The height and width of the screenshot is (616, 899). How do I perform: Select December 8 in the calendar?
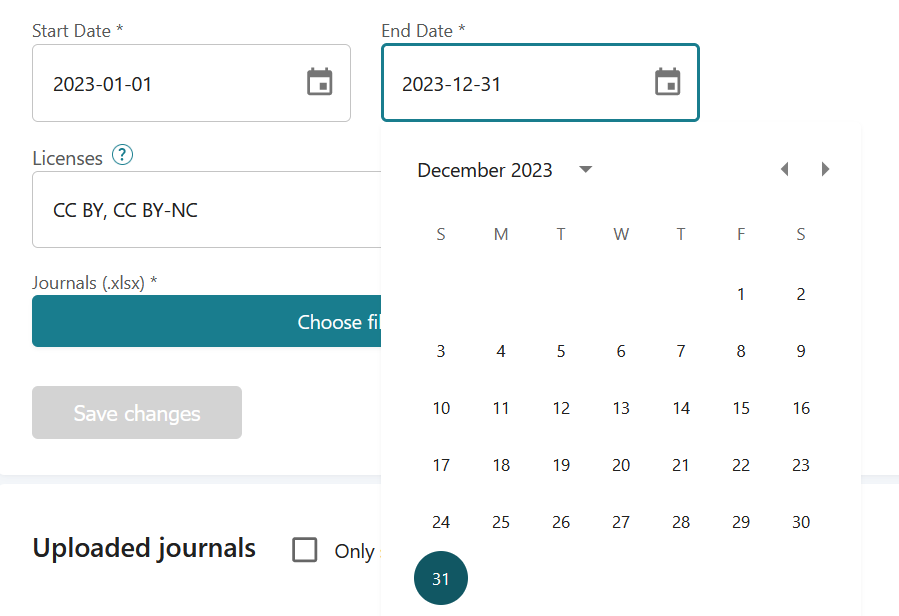point(741,350)
